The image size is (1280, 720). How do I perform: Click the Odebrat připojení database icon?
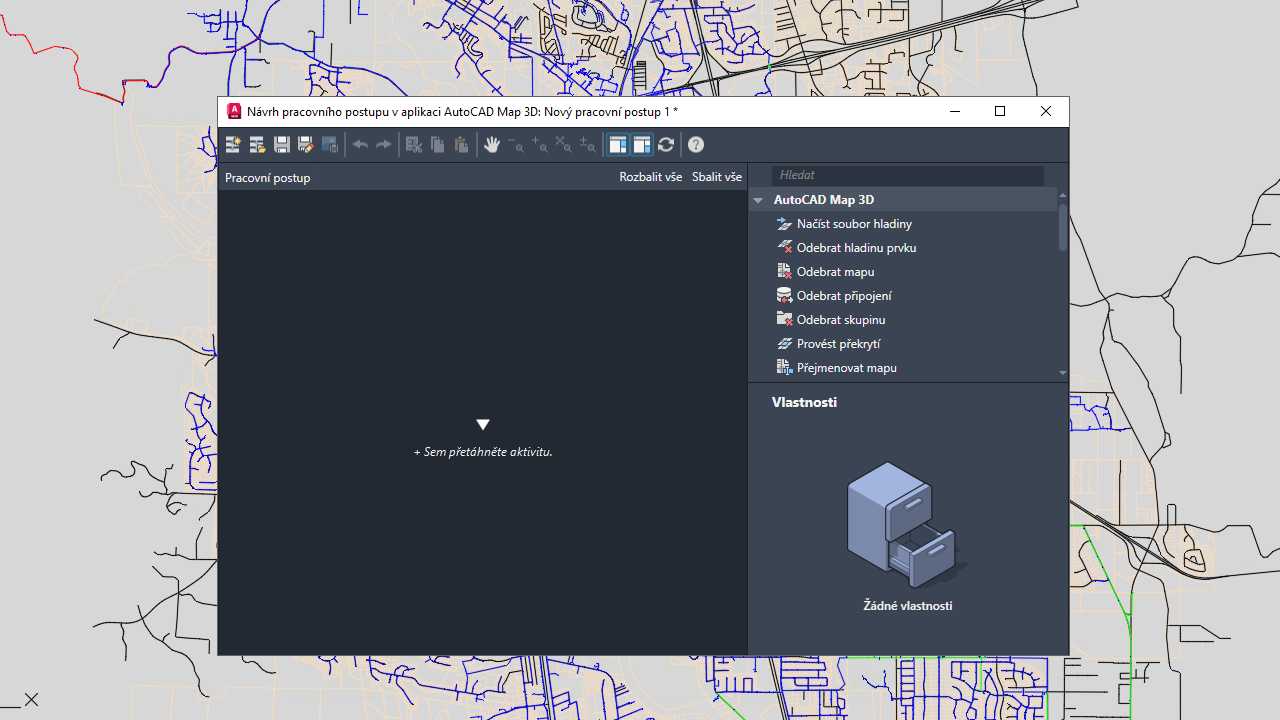tap(784, 296)
